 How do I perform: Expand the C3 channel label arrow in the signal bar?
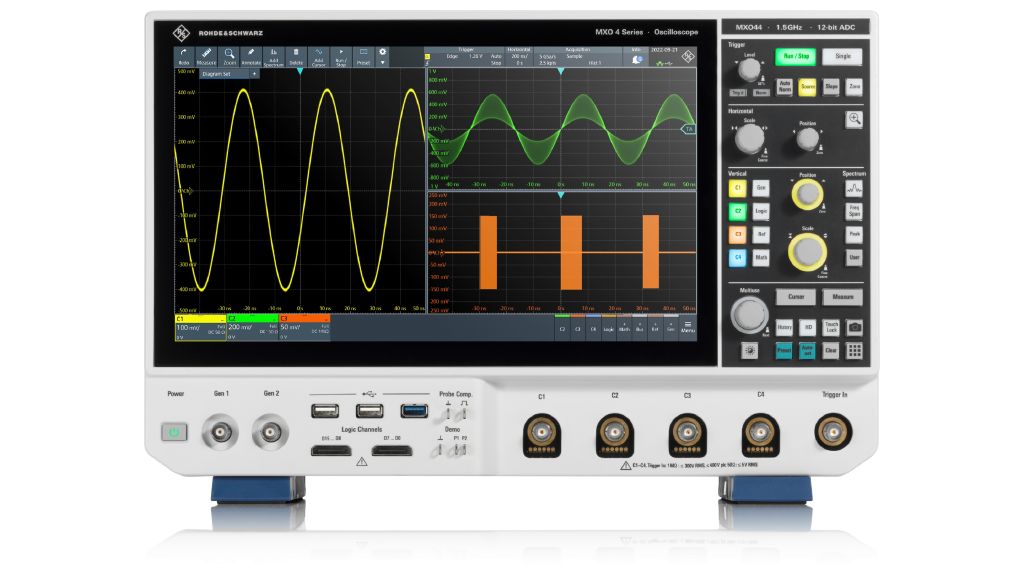(326, 318)
